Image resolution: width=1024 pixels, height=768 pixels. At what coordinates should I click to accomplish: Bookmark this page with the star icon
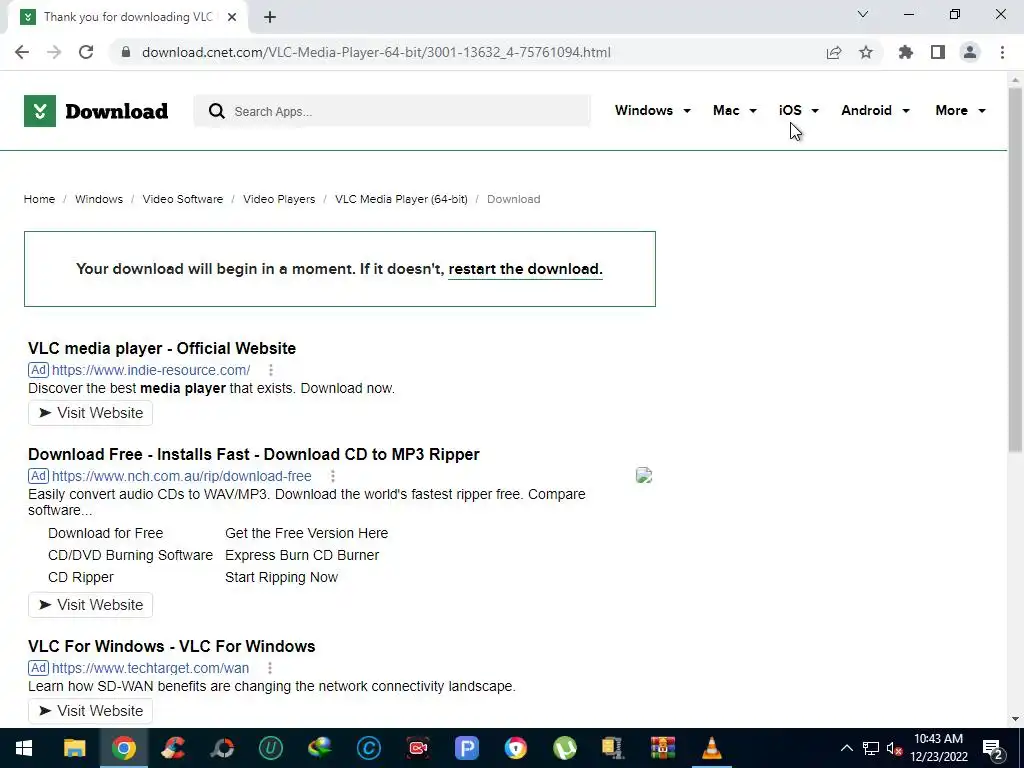point(866,52)
